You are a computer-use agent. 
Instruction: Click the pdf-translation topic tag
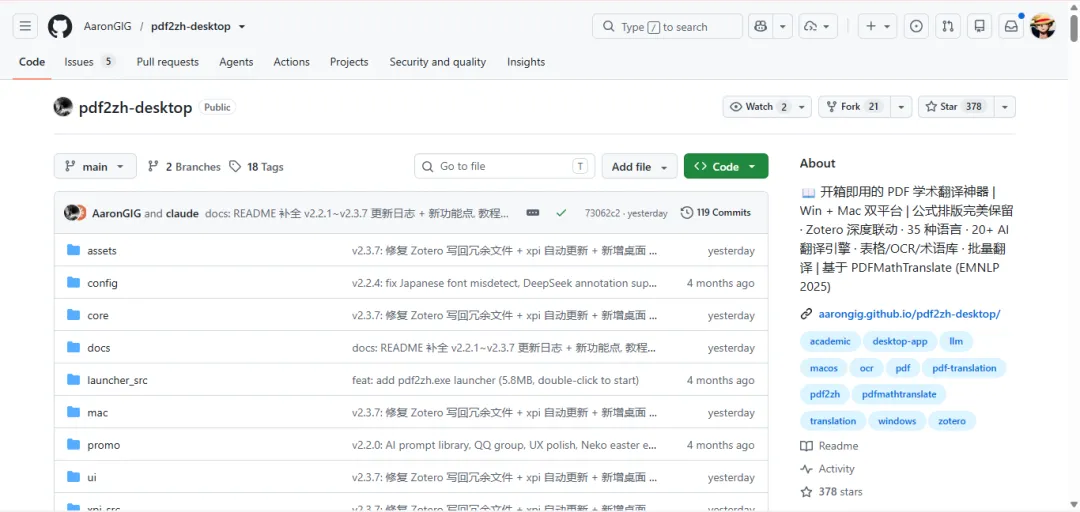coord(964,368)
